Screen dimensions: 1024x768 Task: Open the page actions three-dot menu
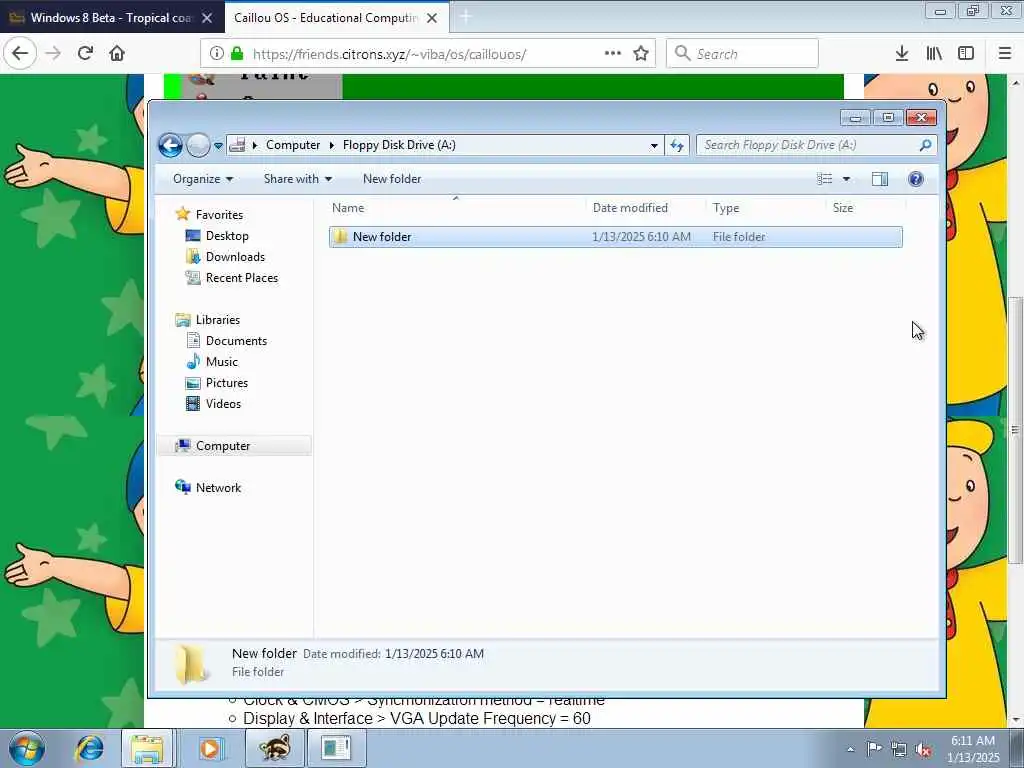tap(613, 54)
